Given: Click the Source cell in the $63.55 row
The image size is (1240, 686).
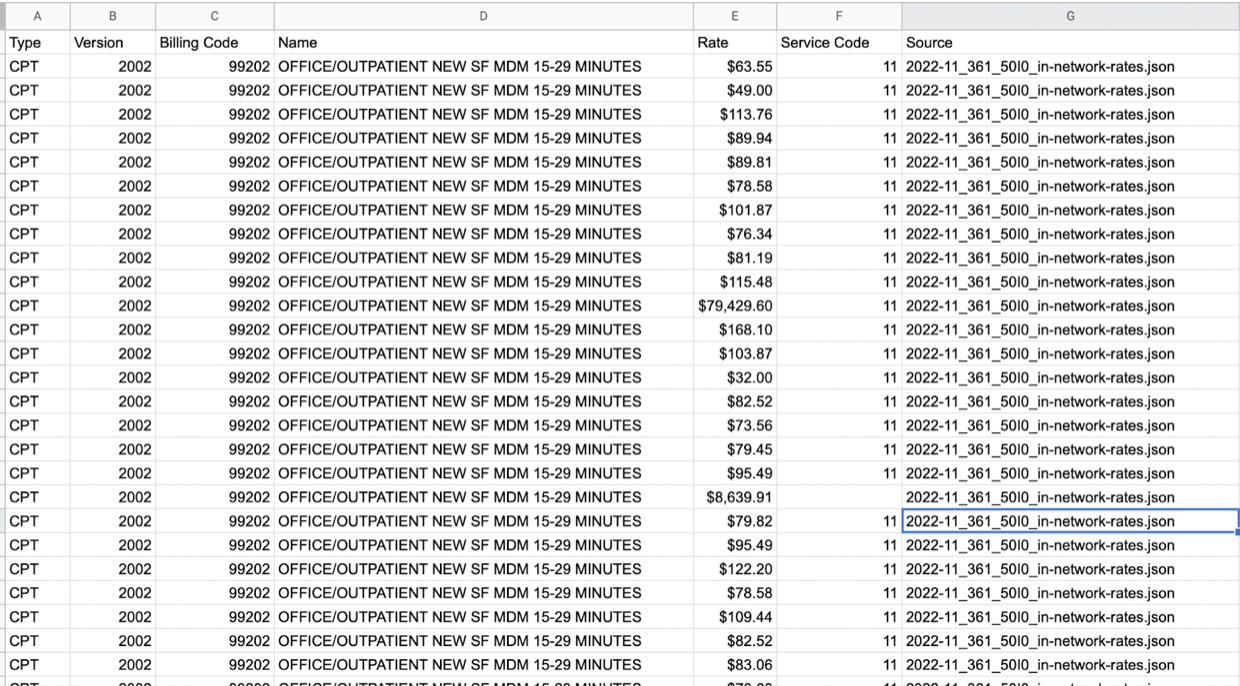Looking at the screenshot, I should (x=1070, y=67).
